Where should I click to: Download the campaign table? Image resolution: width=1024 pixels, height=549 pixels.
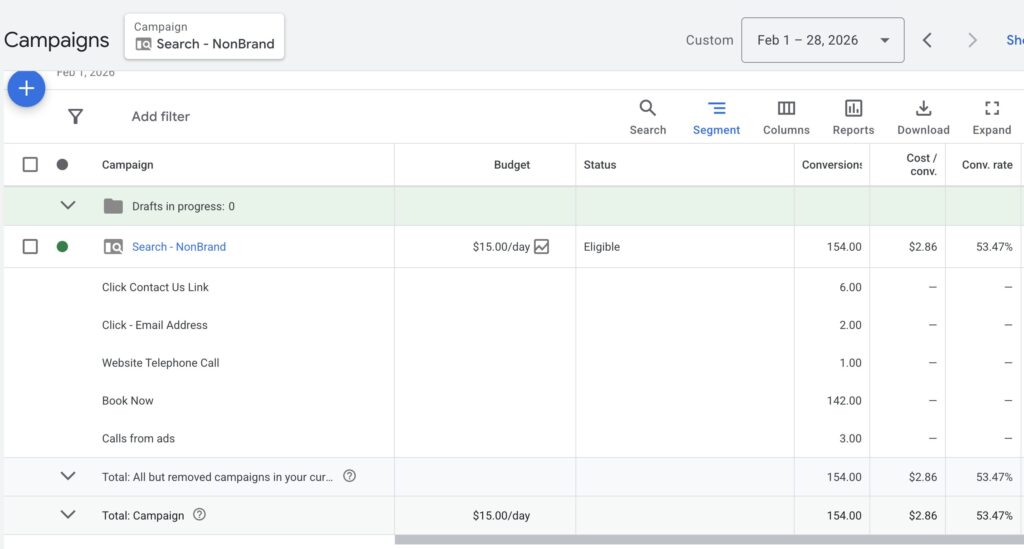click(x=923, y=117)
